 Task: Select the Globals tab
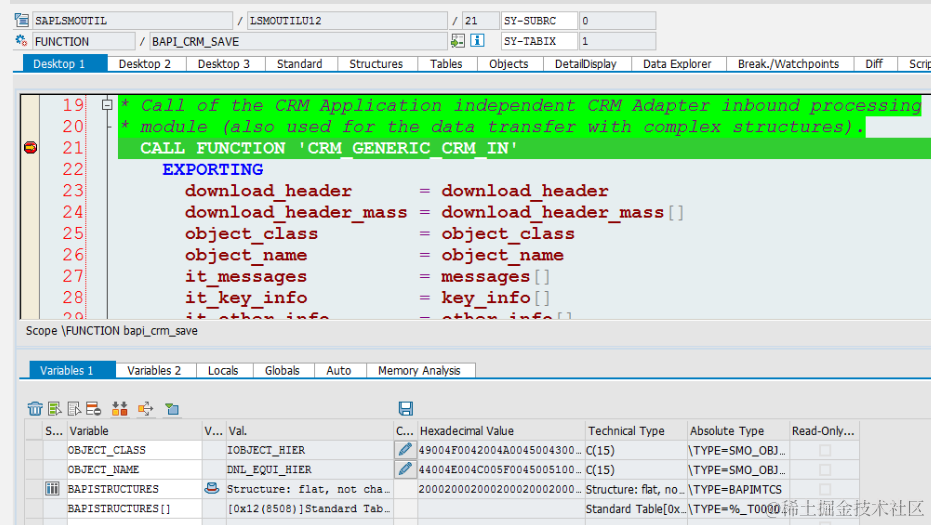point(283,370)
